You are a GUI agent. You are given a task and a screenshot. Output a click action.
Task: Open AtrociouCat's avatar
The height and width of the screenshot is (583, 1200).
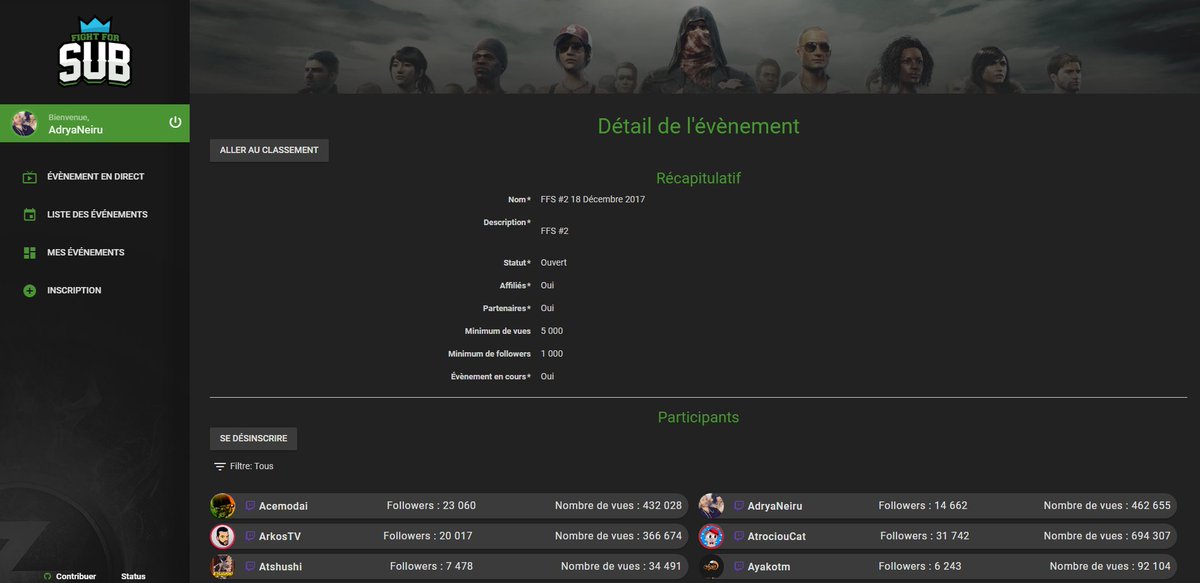click(x=712, y=536)
